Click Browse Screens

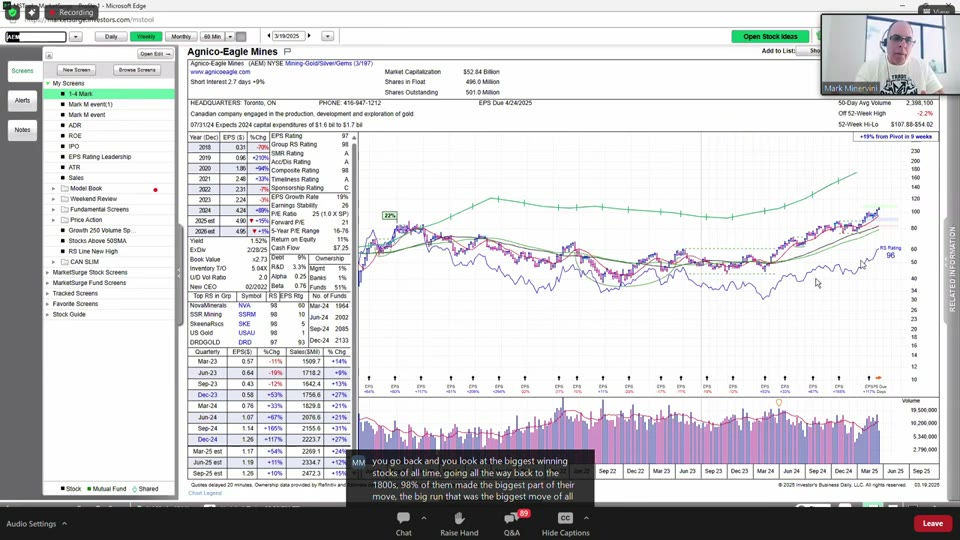click(137, 70)
